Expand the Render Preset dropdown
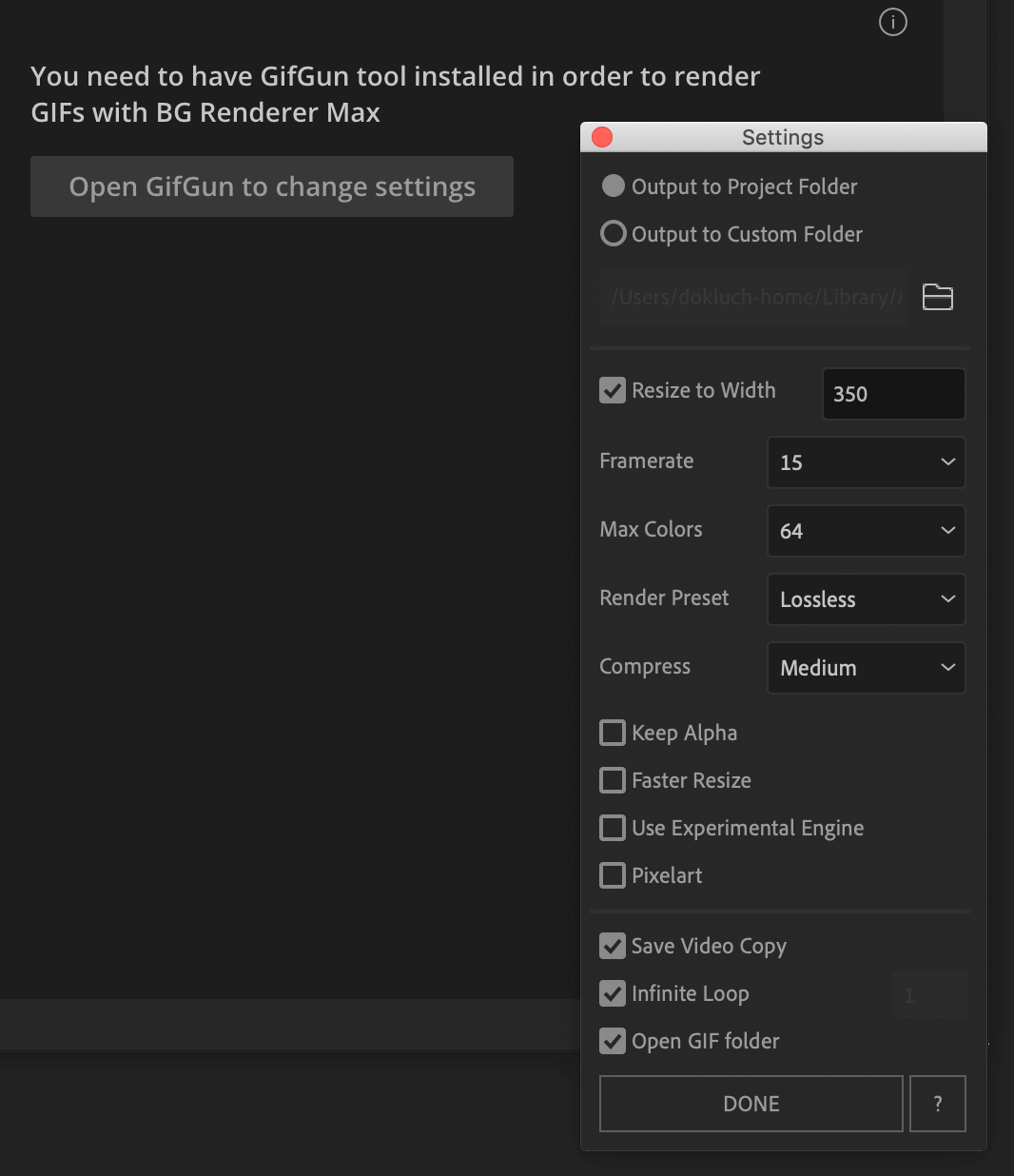1014x1176 pixels. [x=867, y=599]
